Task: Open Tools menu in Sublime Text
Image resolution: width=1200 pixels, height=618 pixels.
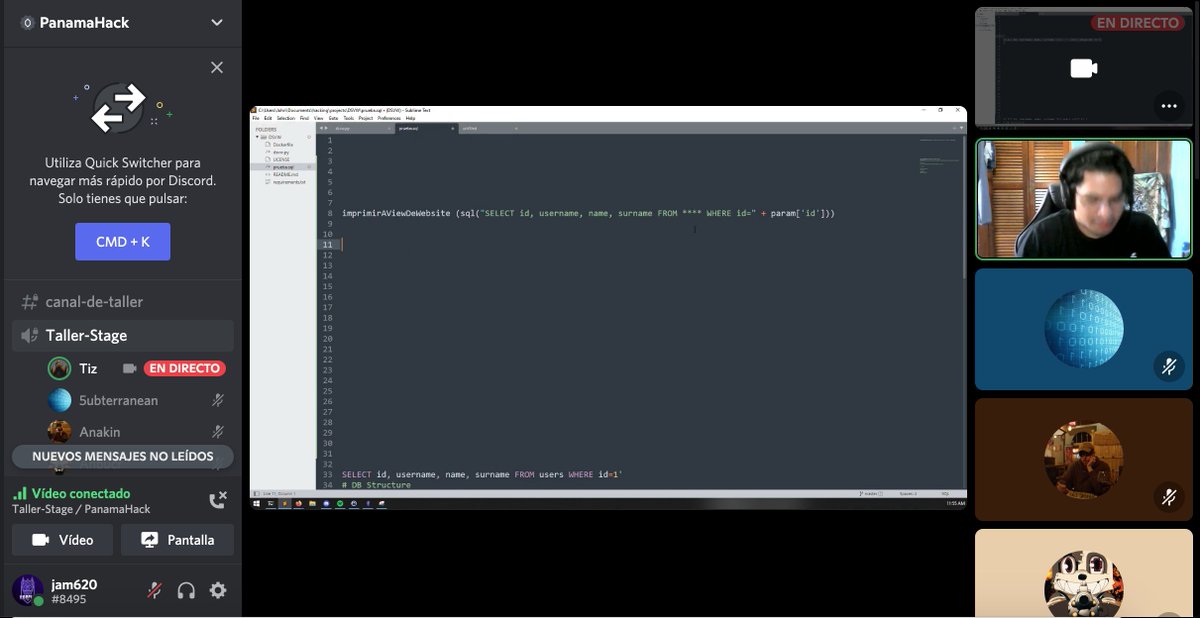Action: coord(348,118)
